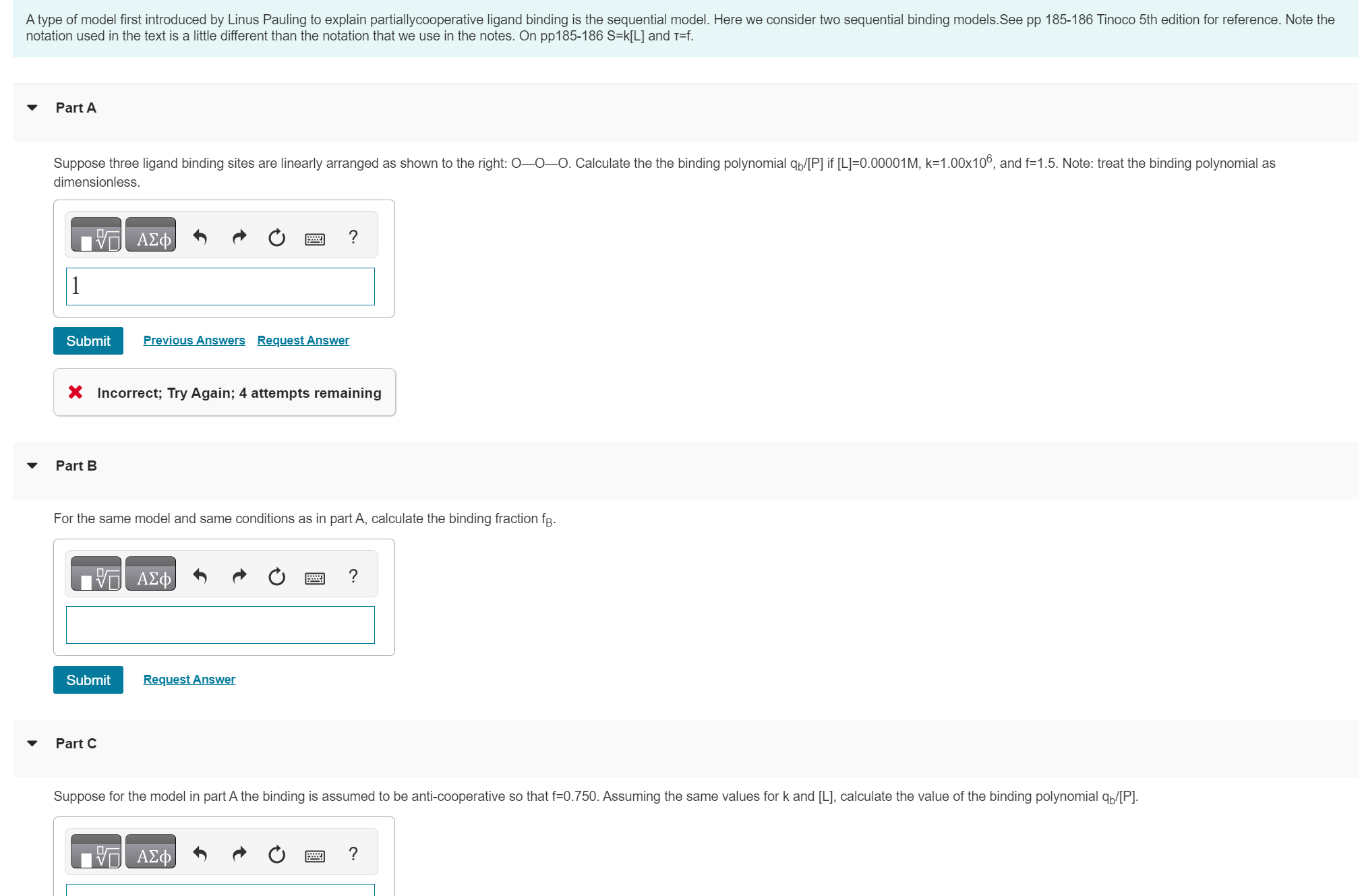Click Request Answer under Part B

(x=189, y=679)
